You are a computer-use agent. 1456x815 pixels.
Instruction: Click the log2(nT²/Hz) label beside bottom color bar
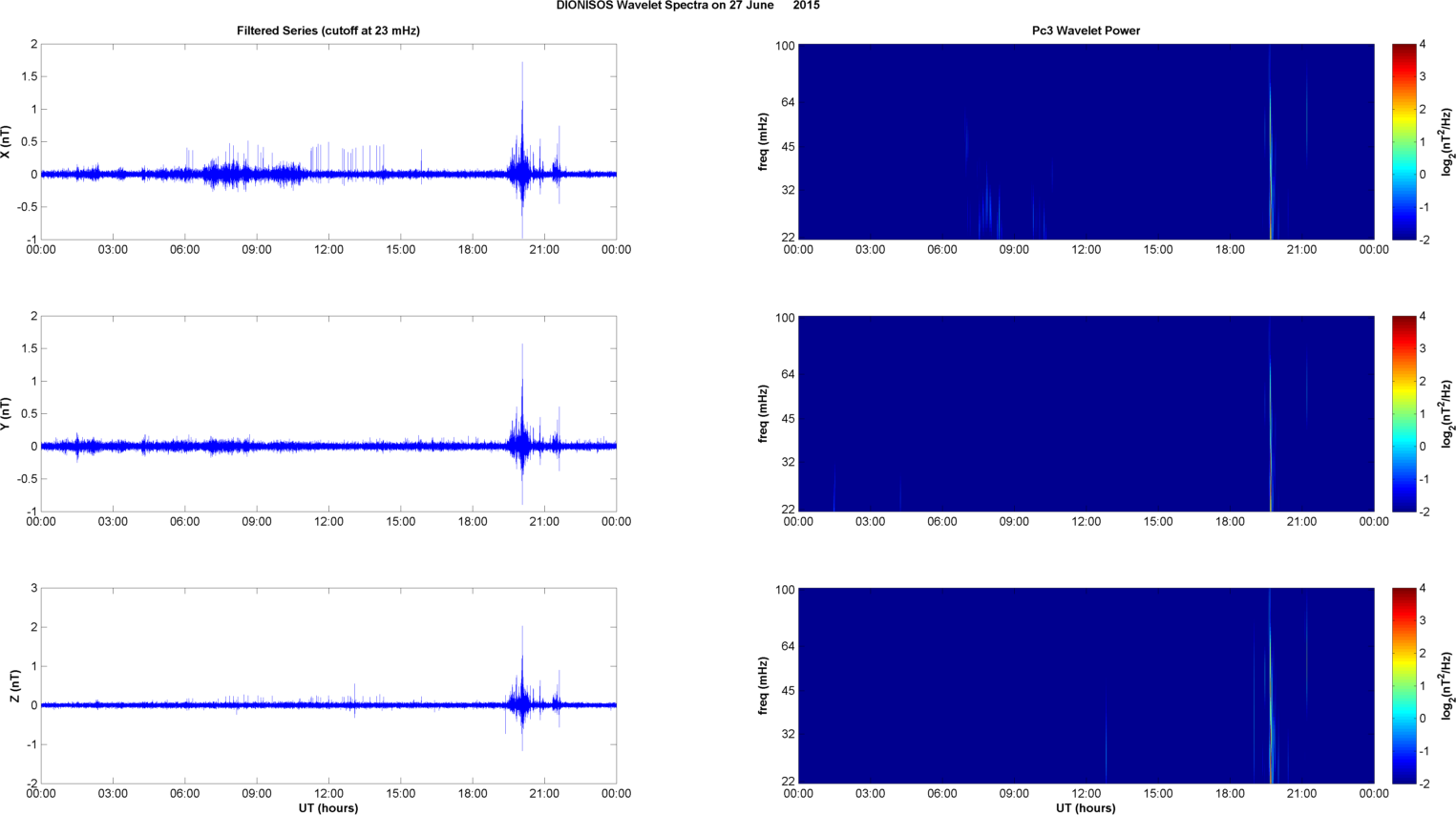[x=1447, y=686]
